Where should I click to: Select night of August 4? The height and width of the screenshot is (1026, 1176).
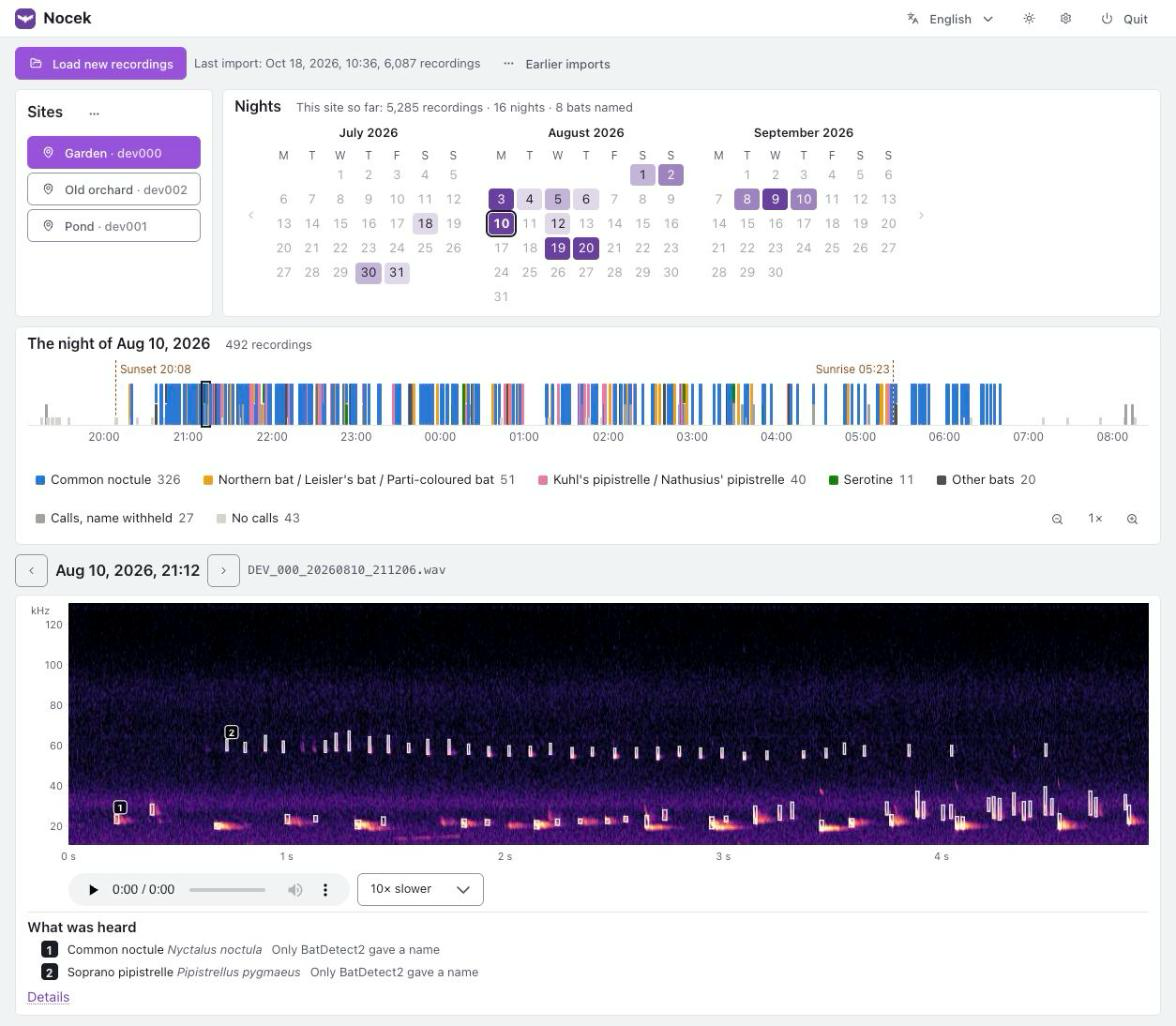(x=530, y=199)
